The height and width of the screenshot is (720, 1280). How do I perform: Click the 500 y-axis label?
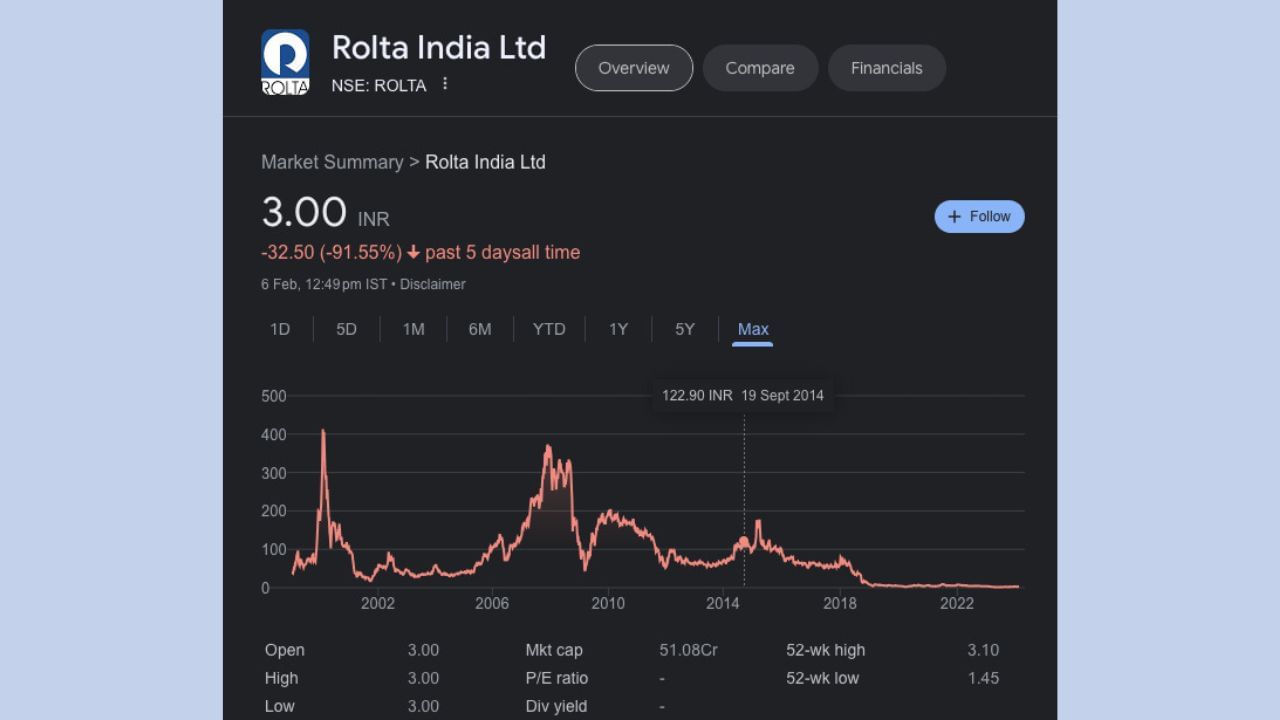click(x=274, y=396)
